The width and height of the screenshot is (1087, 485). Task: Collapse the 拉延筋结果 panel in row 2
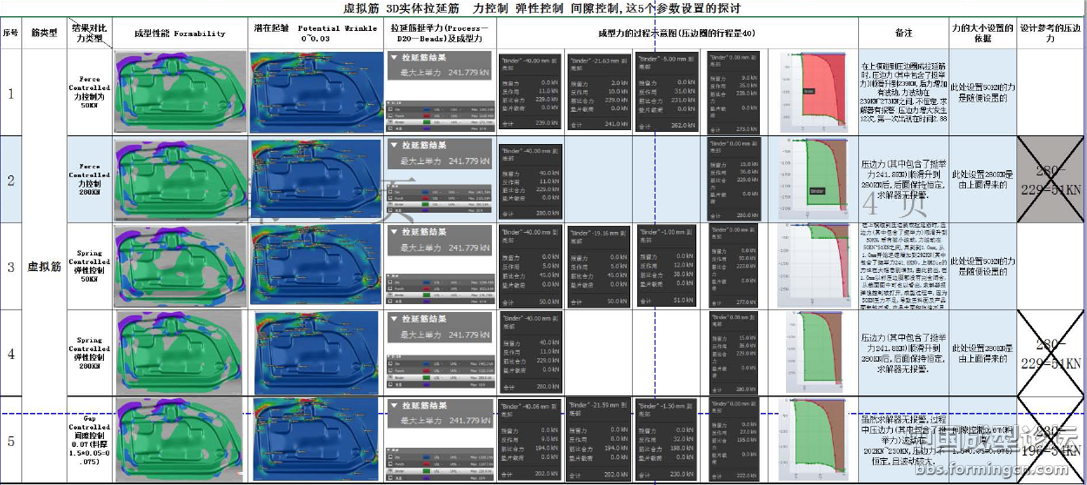coord(394,146)
